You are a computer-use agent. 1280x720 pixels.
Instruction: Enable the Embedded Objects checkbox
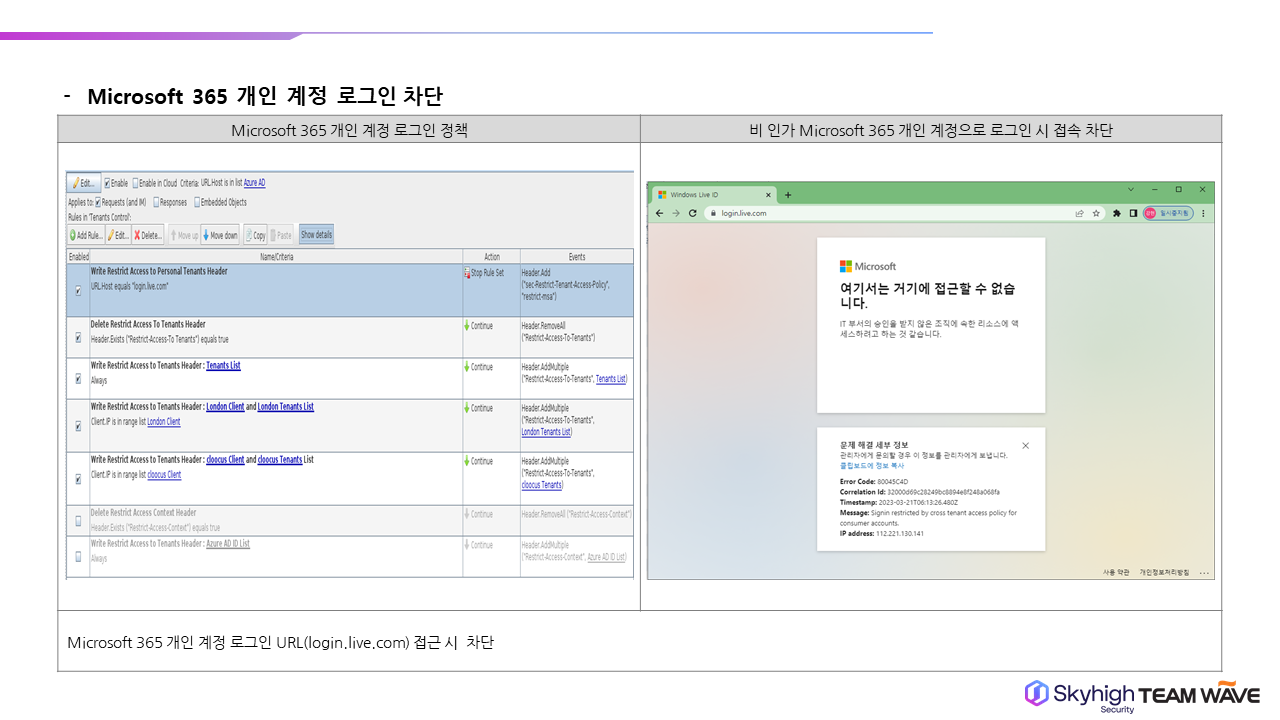(x=197, y=202)
